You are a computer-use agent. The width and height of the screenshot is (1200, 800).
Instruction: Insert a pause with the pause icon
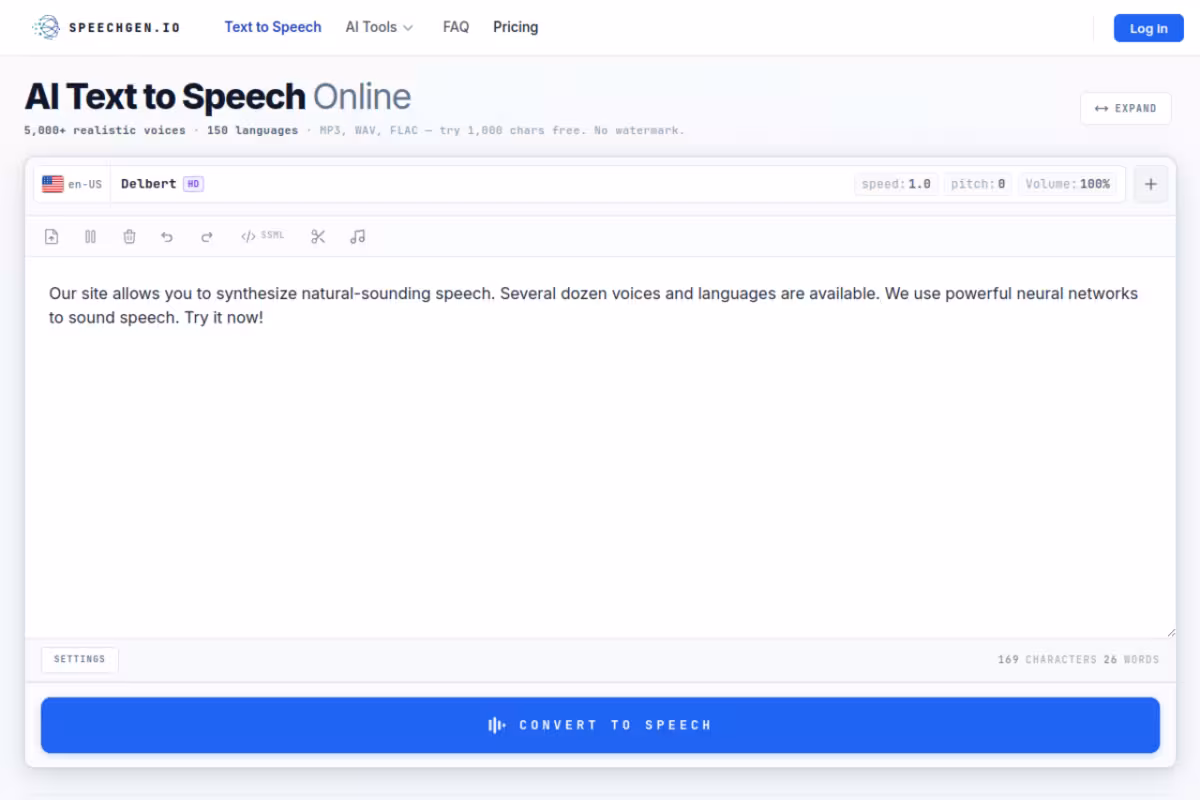90,237
